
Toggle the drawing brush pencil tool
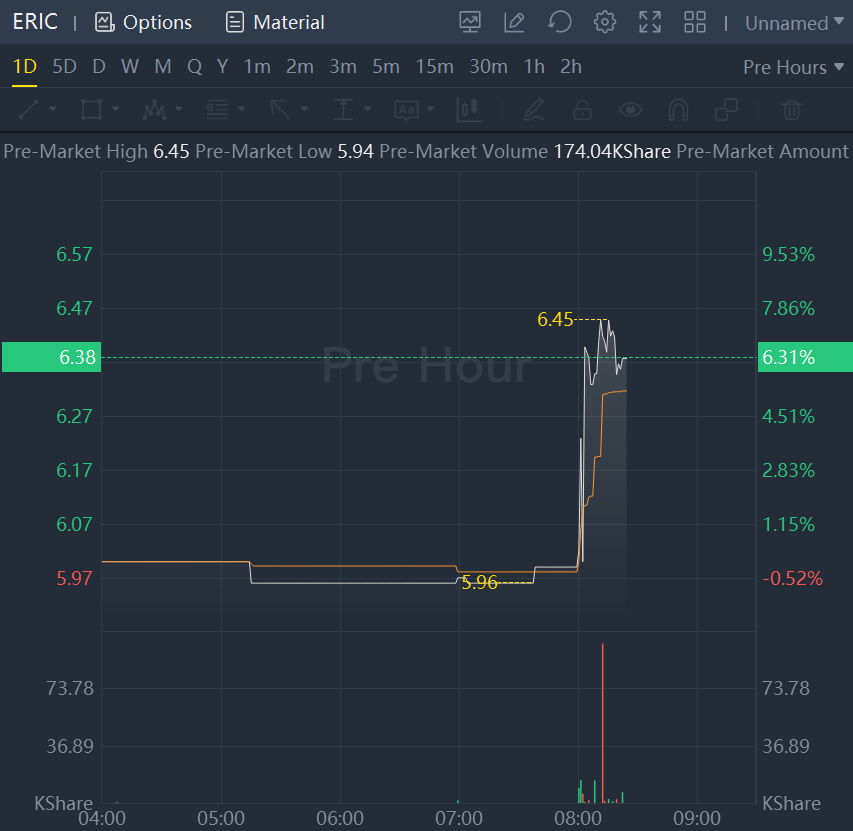click(x=533, y=109)
